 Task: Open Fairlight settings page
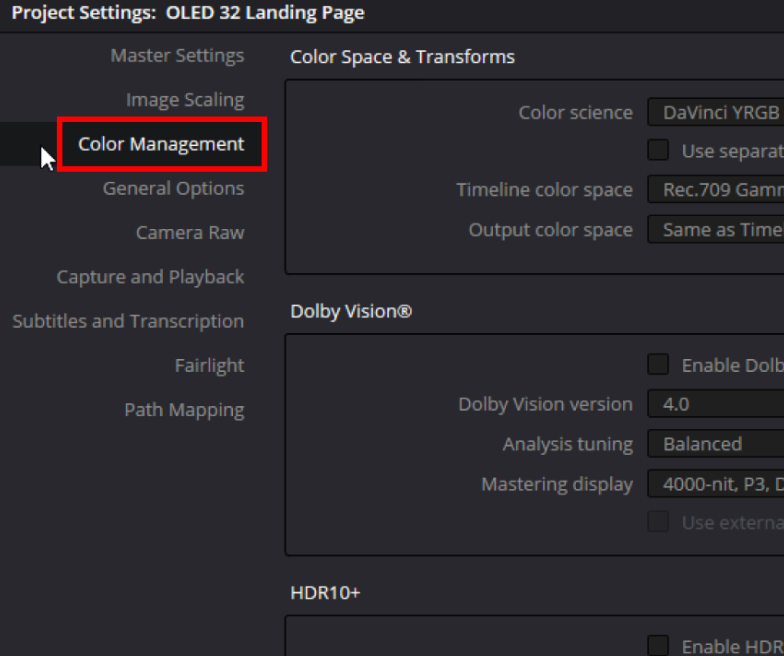[209, 366]
